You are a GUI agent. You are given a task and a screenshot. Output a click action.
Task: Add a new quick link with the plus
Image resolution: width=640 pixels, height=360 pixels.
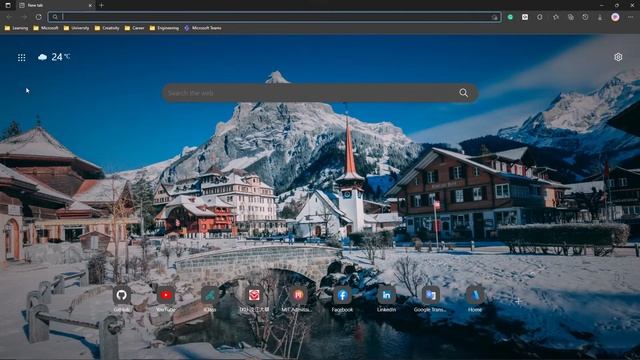pyautogui.click(x=518, y=301)
